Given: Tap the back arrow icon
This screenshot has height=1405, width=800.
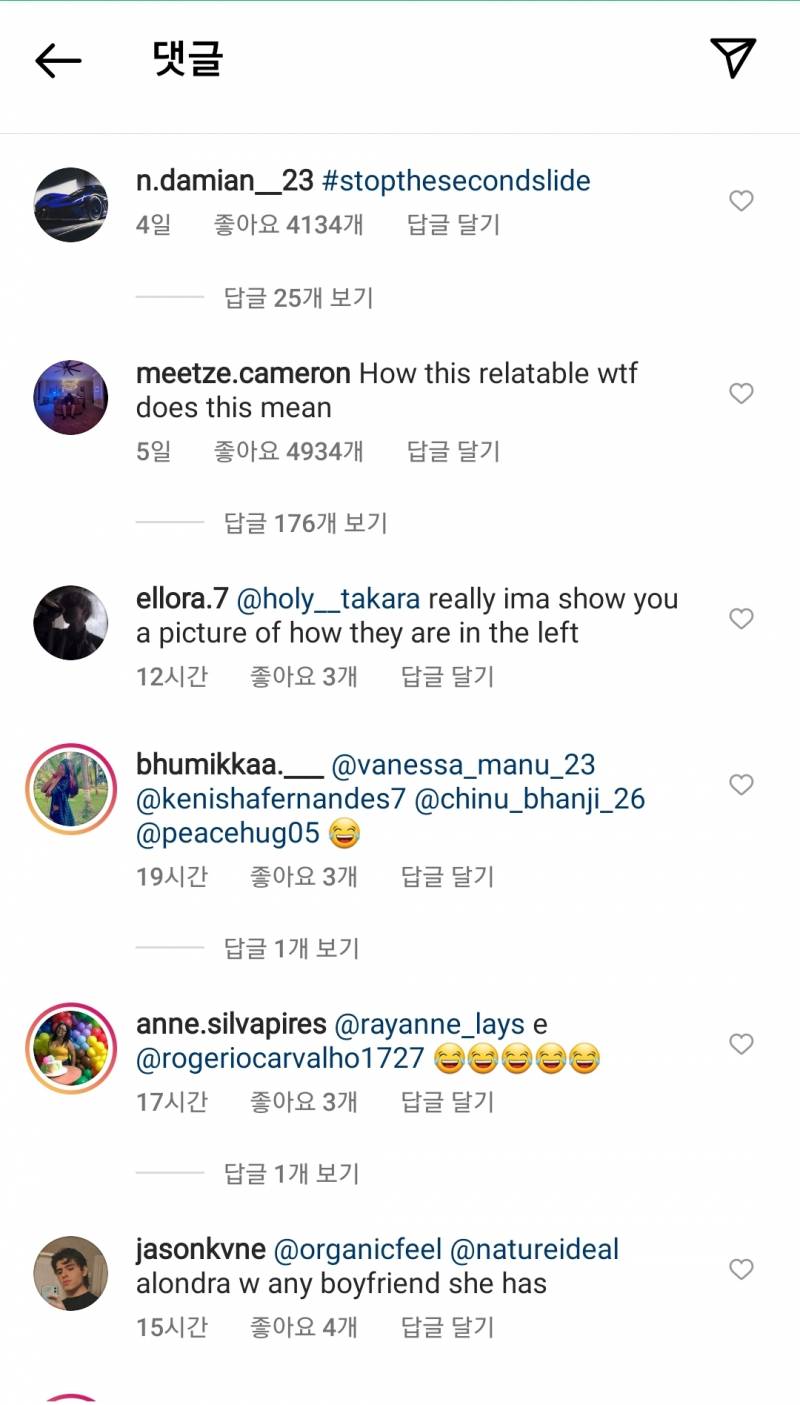Looking at the screenshot, I should pos(58,60).
